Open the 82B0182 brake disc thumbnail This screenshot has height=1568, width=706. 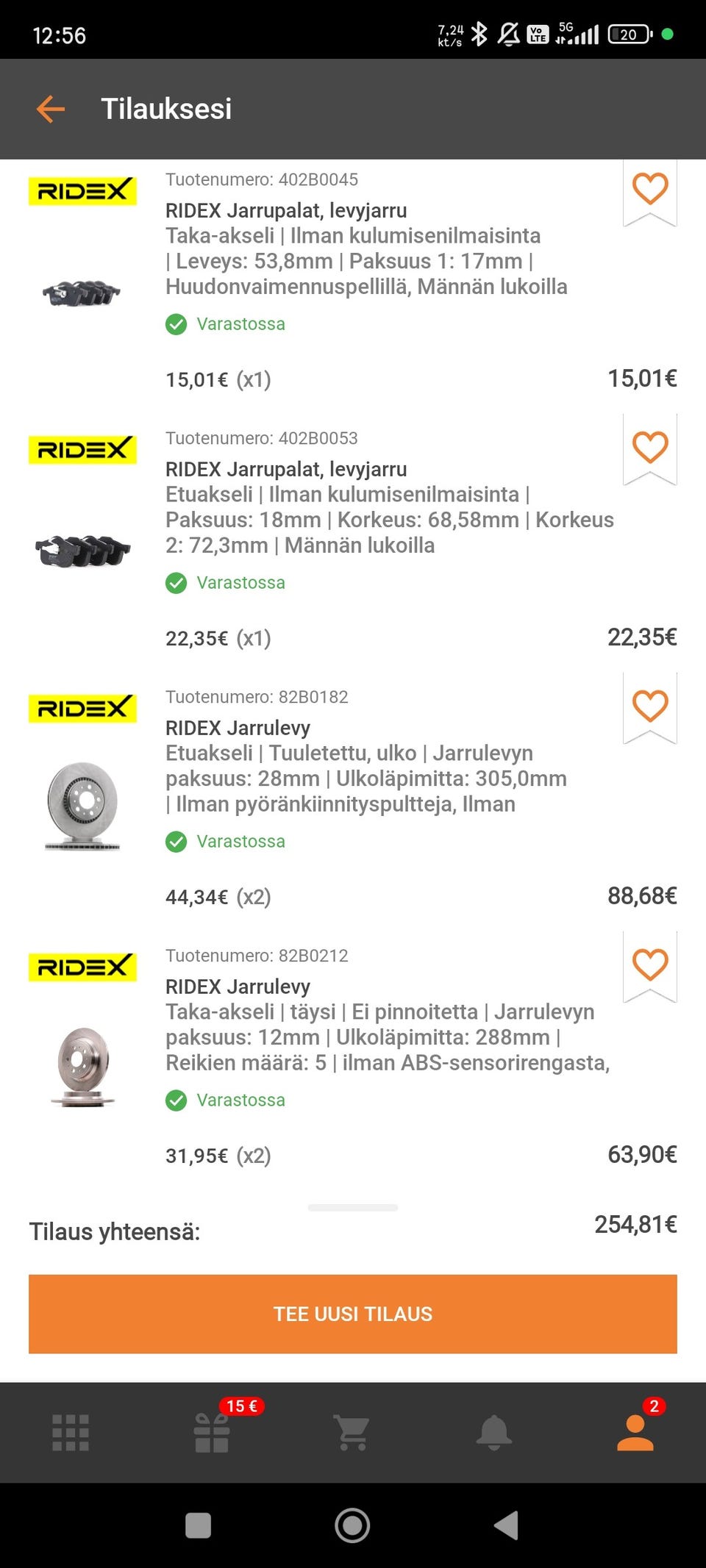(x=82, y=806)
